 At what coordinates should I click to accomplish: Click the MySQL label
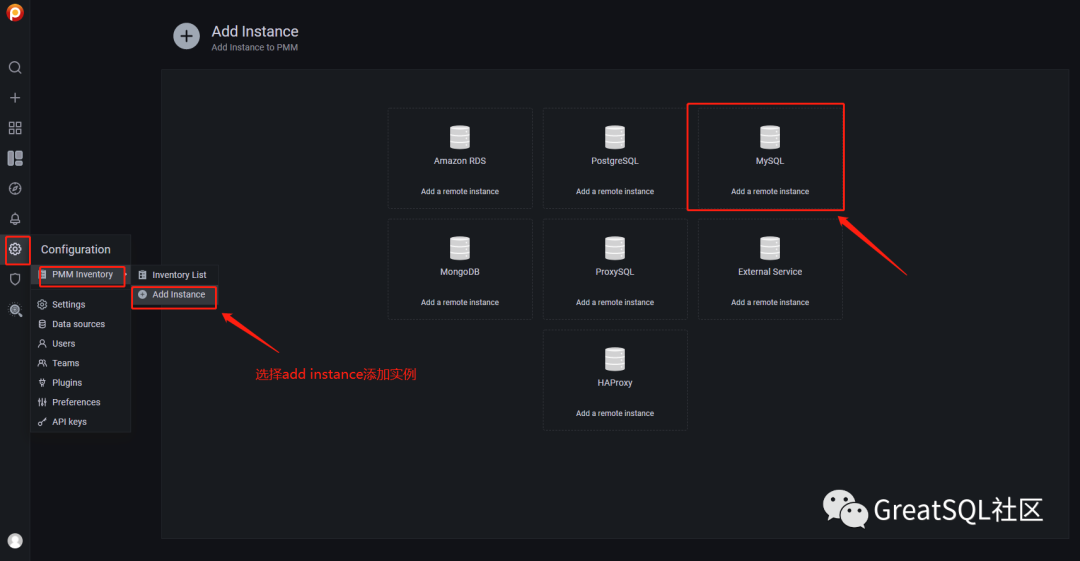tap(769, 161)
